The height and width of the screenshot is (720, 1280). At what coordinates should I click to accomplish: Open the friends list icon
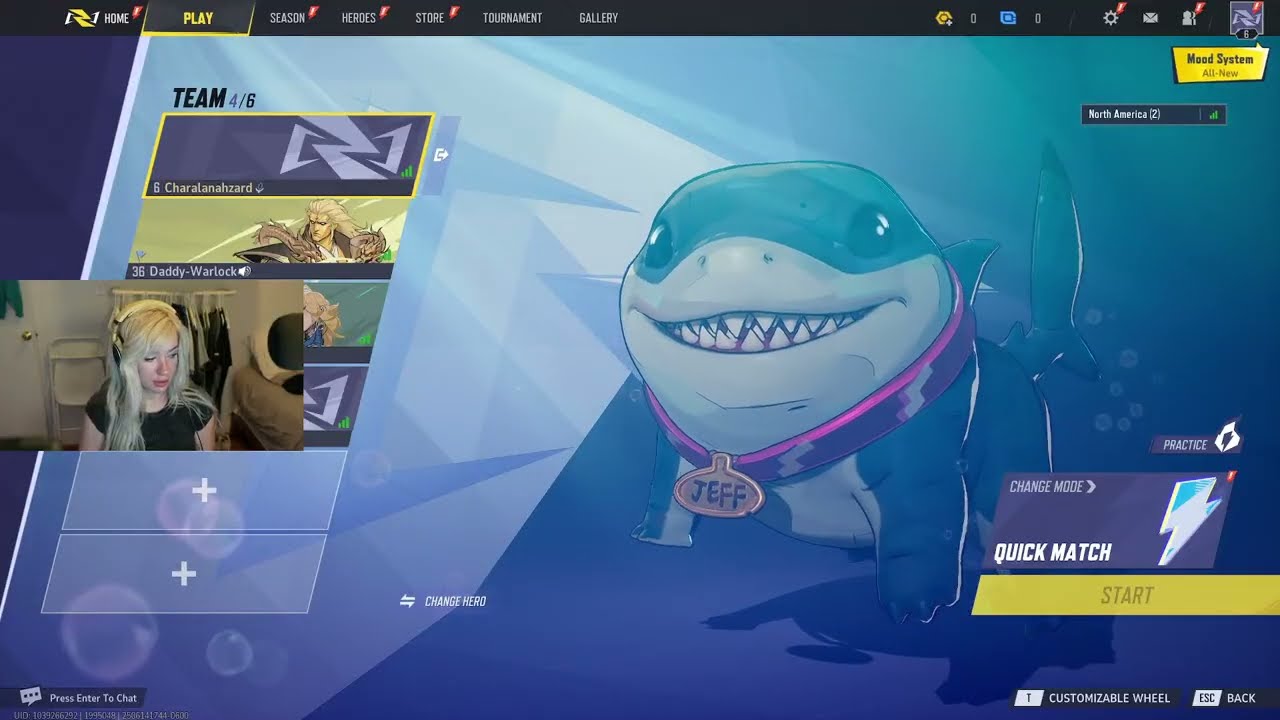1189,18
